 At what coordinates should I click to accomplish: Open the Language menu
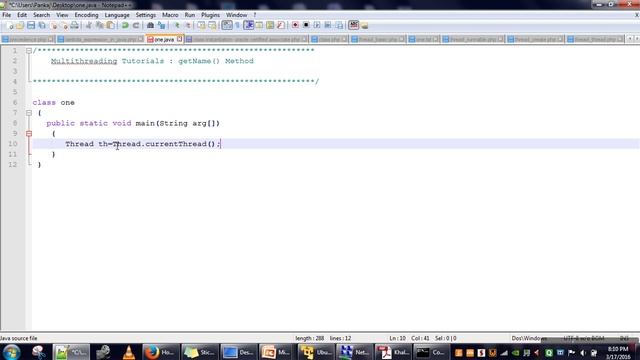[x=117, y=15]
